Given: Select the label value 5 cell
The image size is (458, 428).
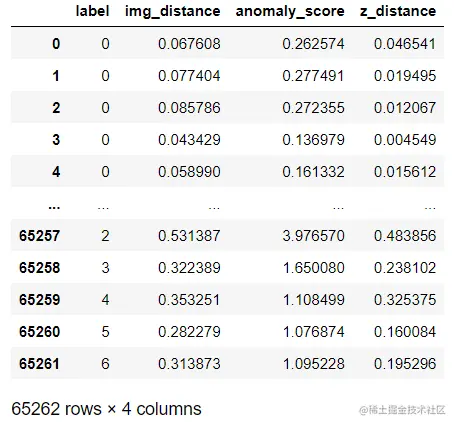Looking at the screenshot, I should [105, 332].
